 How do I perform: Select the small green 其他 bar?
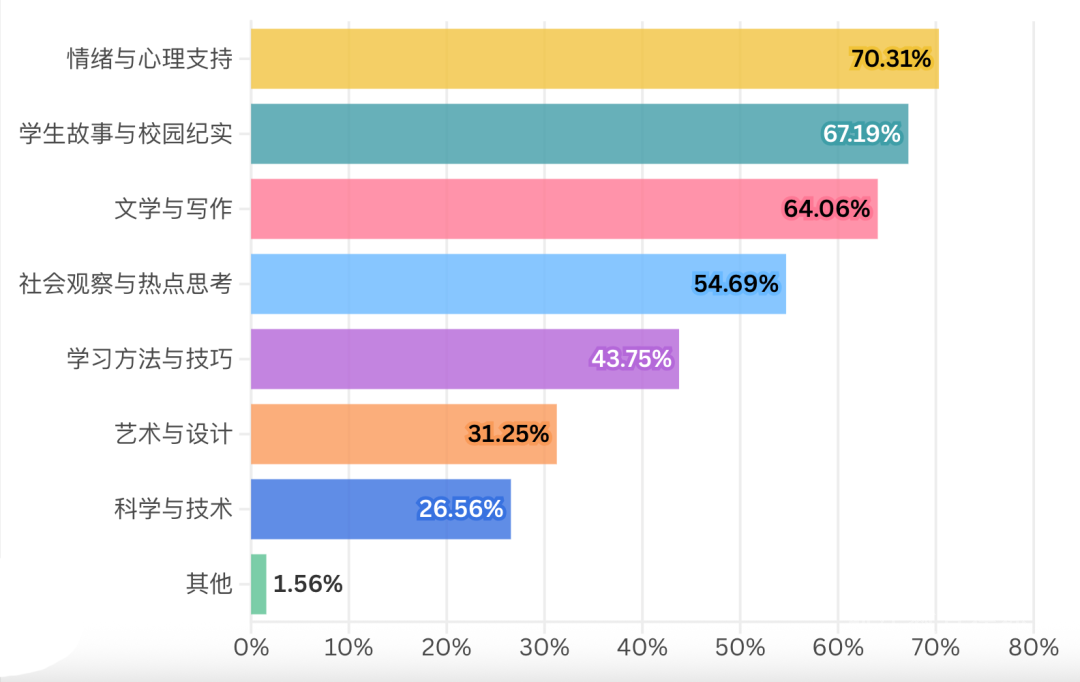click(x=258, y=584)
